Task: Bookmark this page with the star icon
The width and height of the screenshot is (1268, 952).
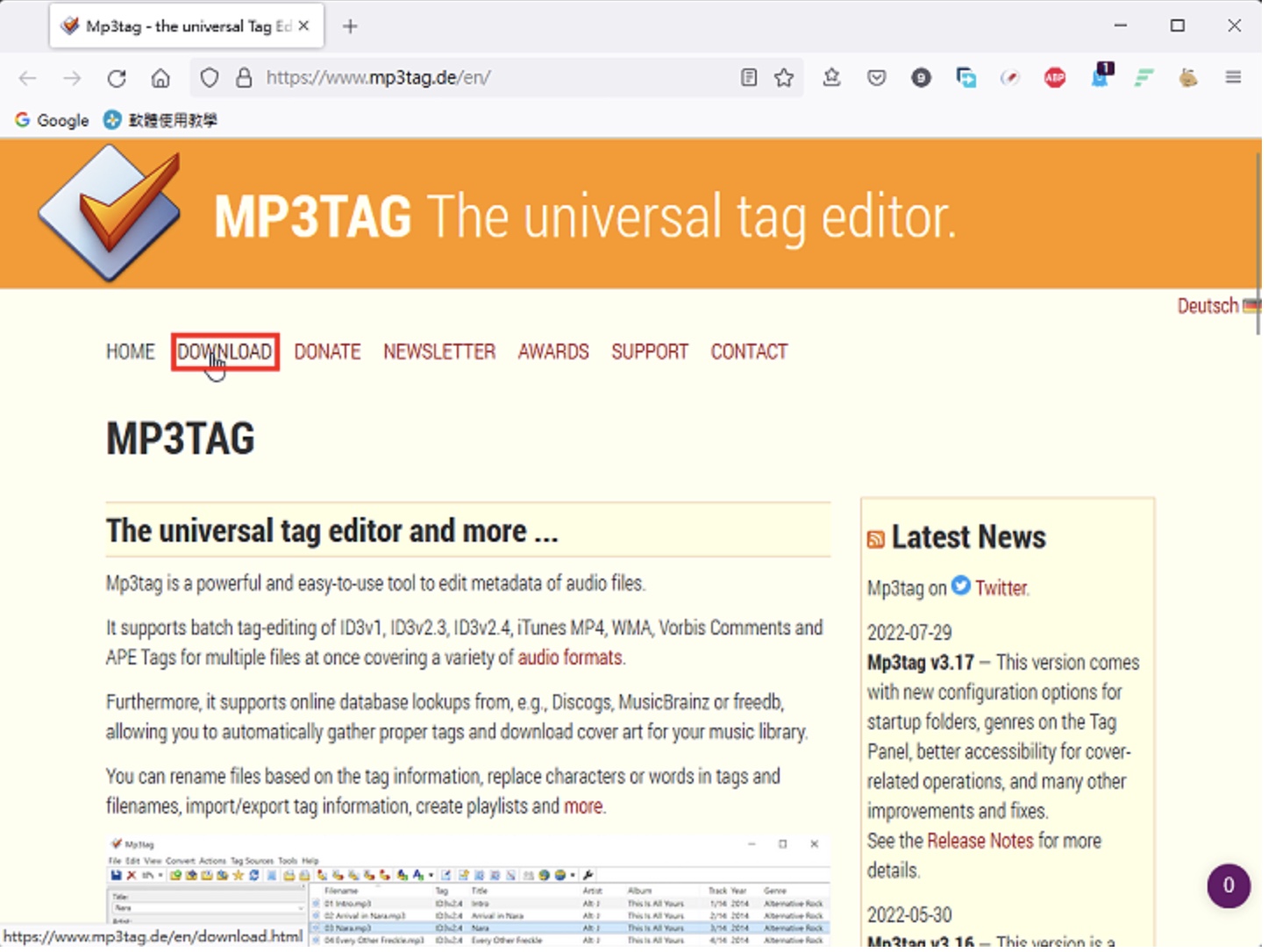Action: [787, 78]
